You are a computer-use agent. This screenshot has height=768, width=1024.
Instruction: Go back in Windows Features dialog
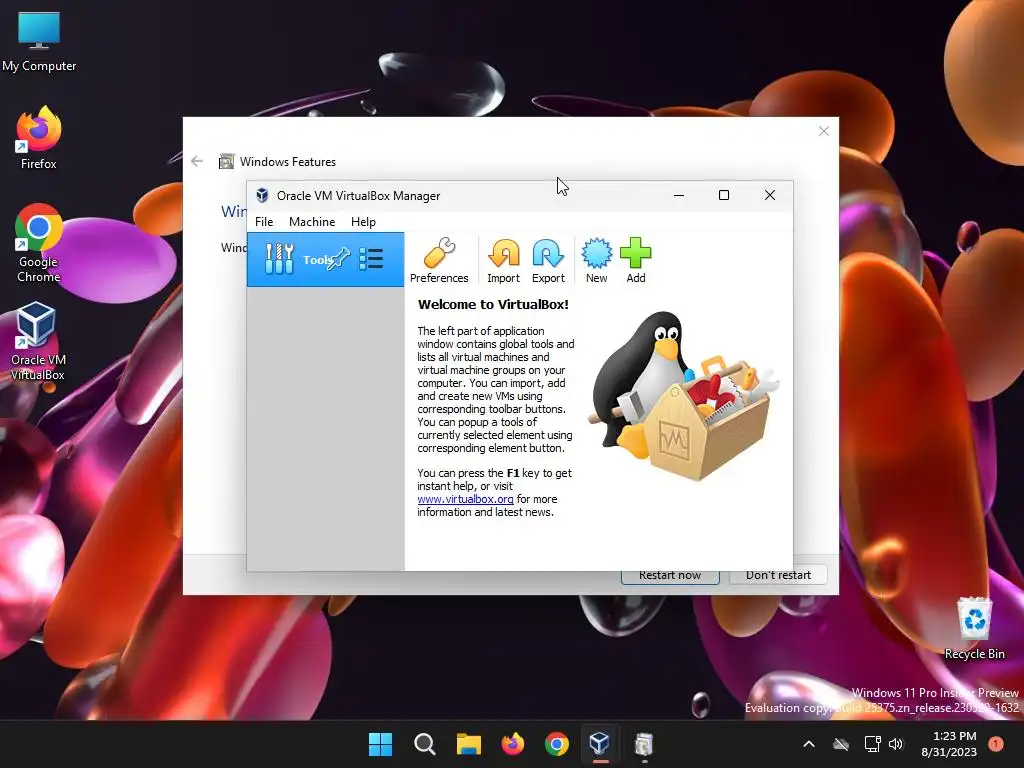tap(197, 161)
